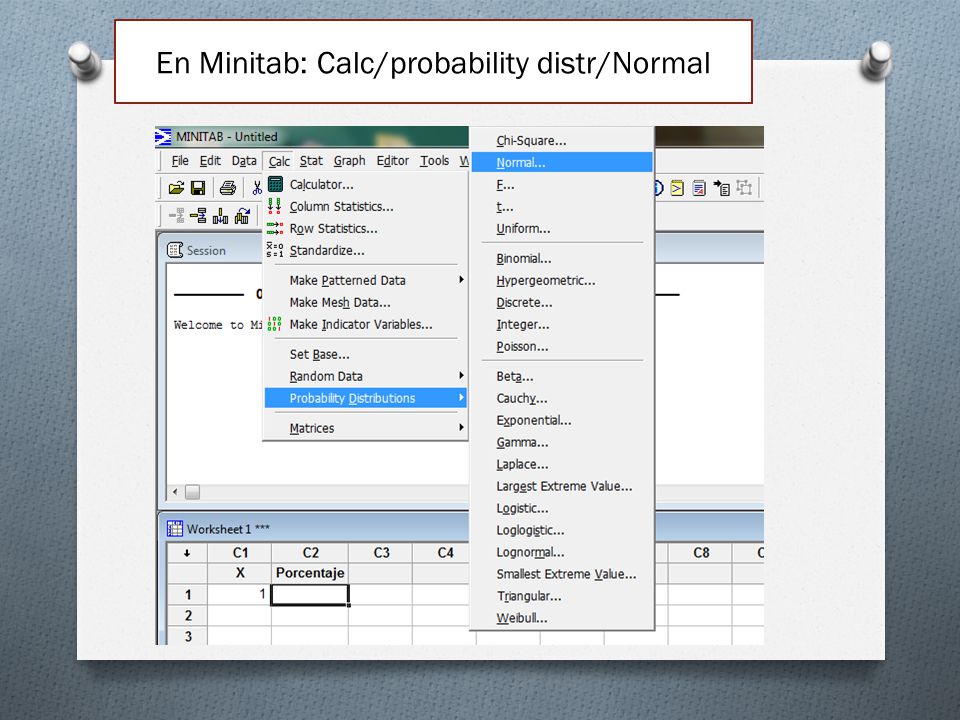Click the greyed Insert Cells toolbar icon
Viewport: 960px width, 720px height.
point(177,216)
